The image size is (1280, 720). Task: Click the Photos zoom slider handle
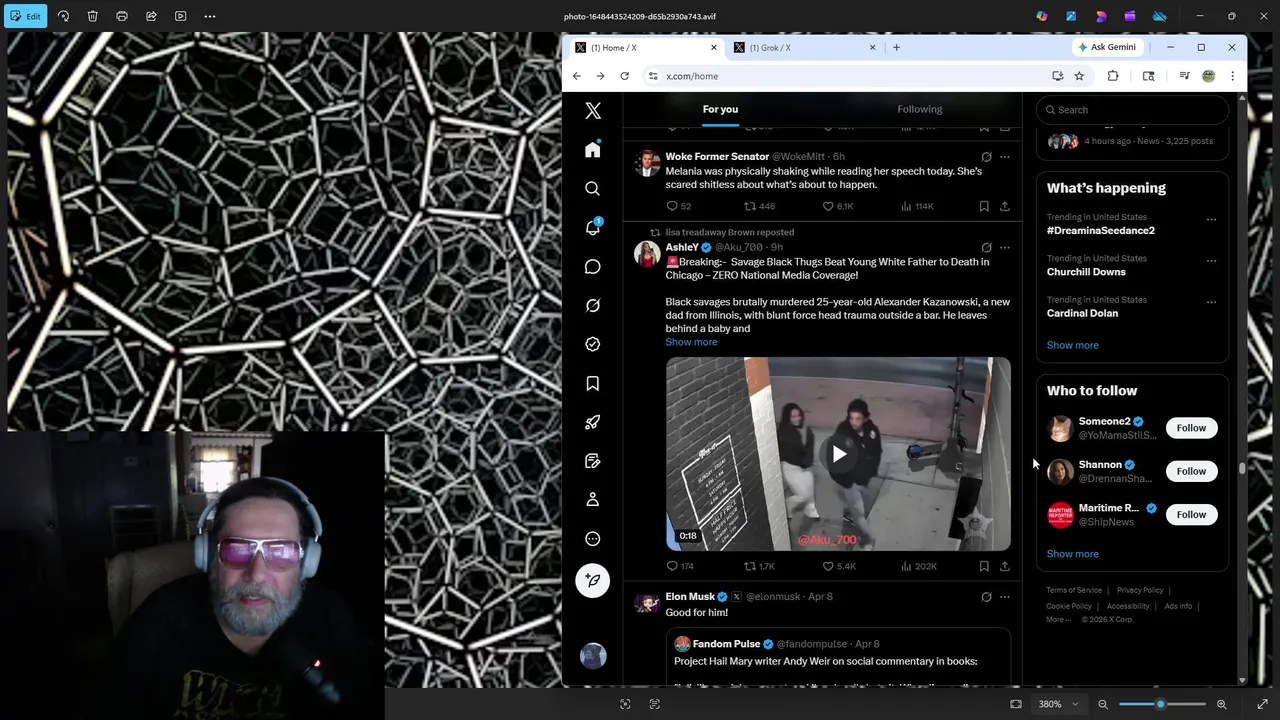[x=1160, y=704]
